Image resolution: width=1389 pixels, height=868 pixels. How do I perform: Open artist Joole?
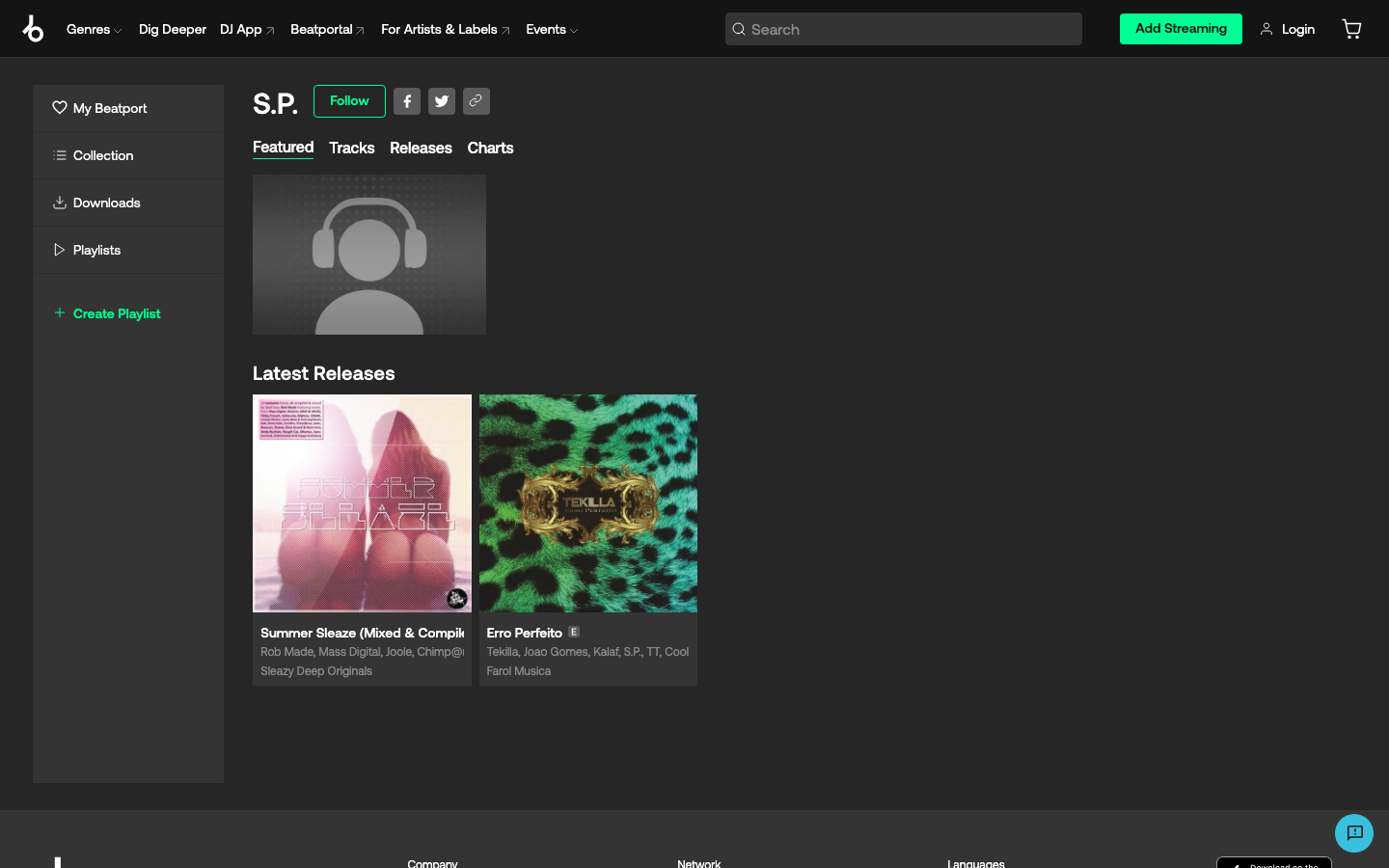pos(398,652)
